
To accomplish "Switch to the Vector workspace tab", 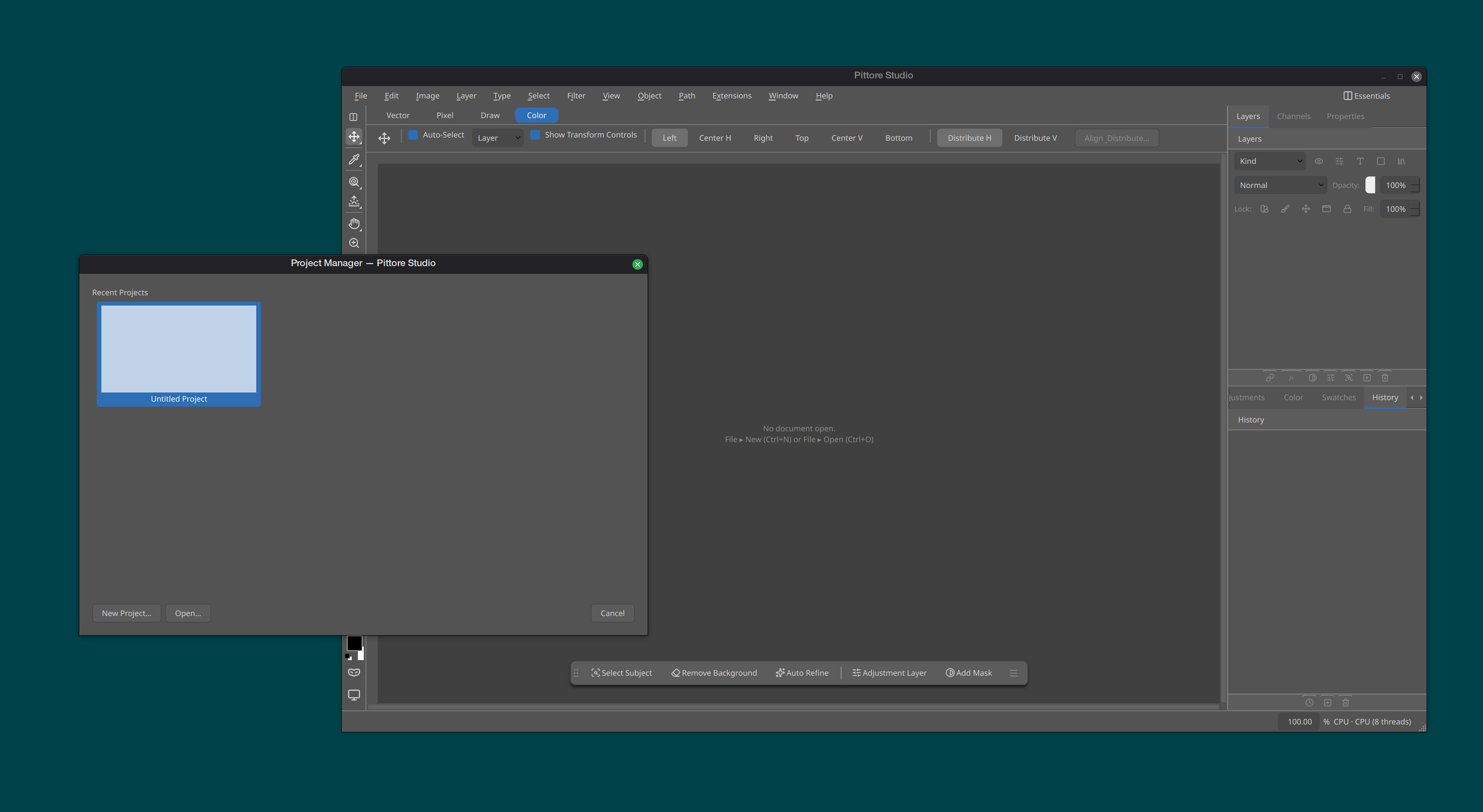I will click(398, 115).
